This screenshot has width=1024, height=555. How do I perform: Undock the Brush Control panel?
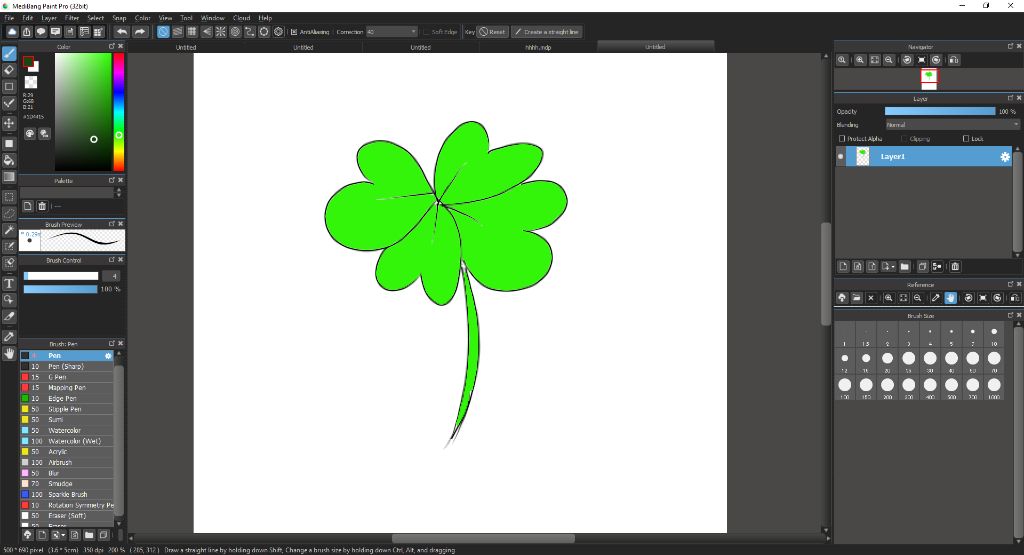click(112, 260)
